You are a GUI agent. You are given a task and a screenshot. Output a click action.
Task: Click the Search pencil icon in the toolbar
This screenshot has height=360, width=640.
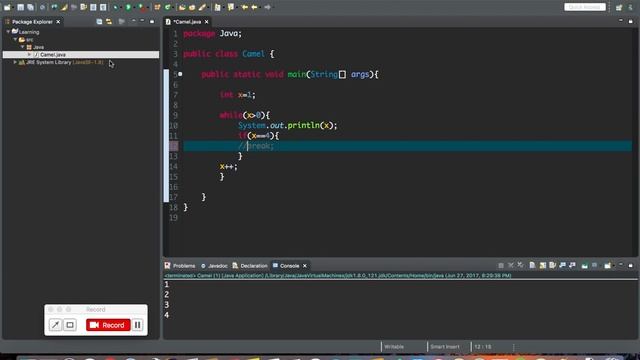[x=202, y=7]
